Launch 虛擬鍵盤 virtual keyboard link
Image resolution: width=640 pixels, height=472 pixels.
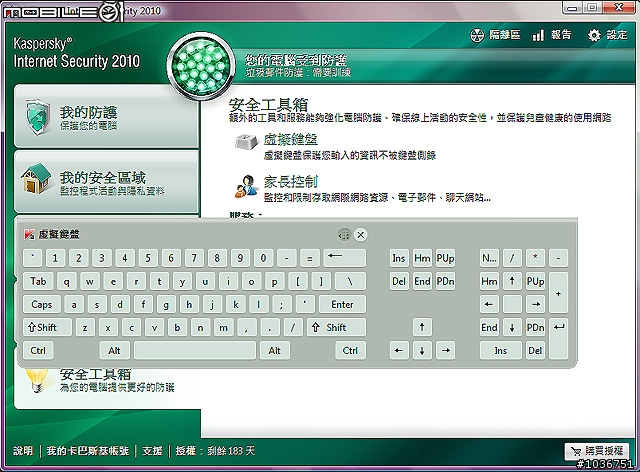pos(291,140)
